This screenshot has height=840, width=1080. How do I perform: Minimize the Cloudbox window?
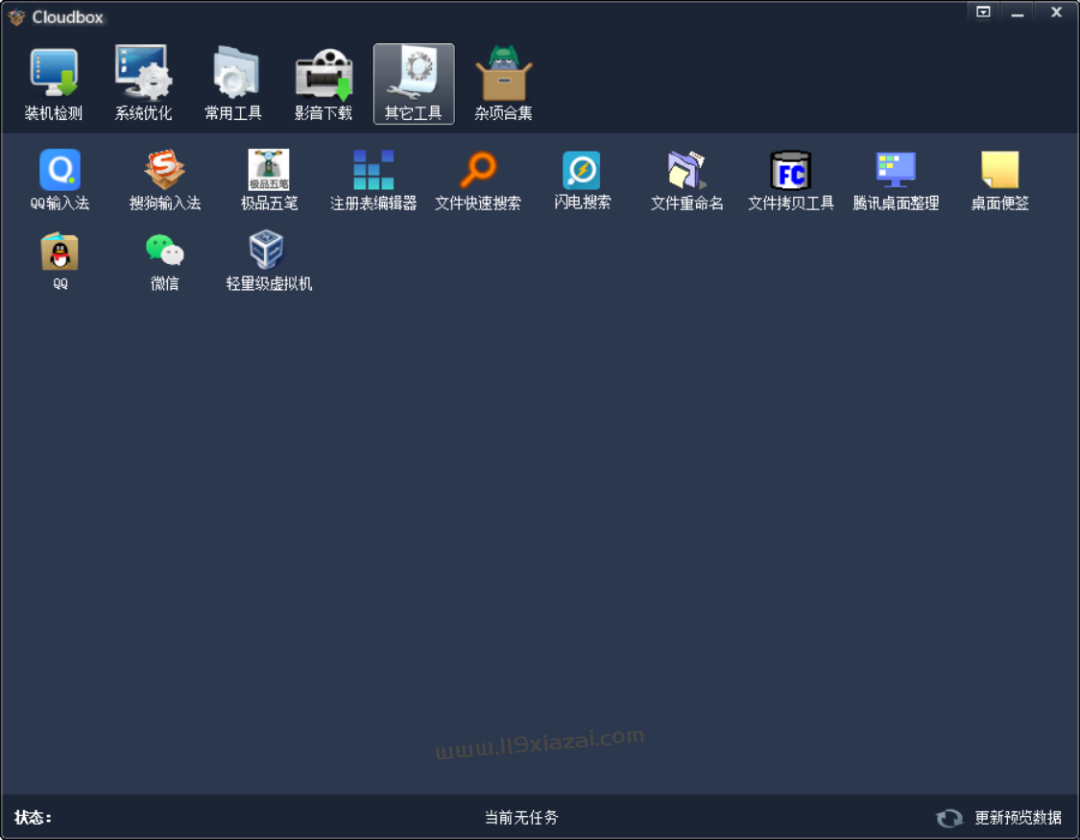point(1017,12)
